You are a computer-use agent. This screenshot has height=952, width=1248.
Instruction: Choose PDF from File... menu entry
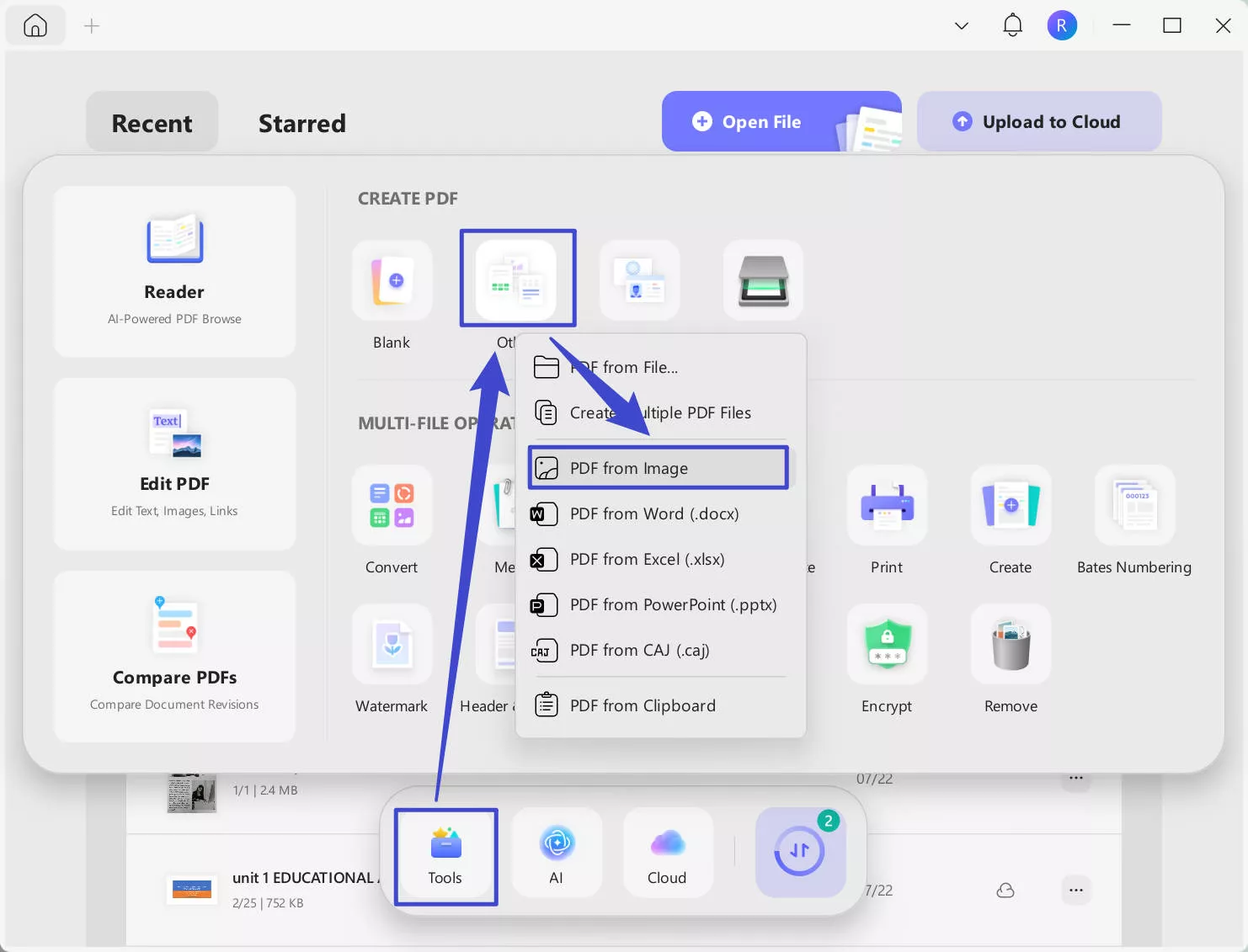click(x=660, y=367)
